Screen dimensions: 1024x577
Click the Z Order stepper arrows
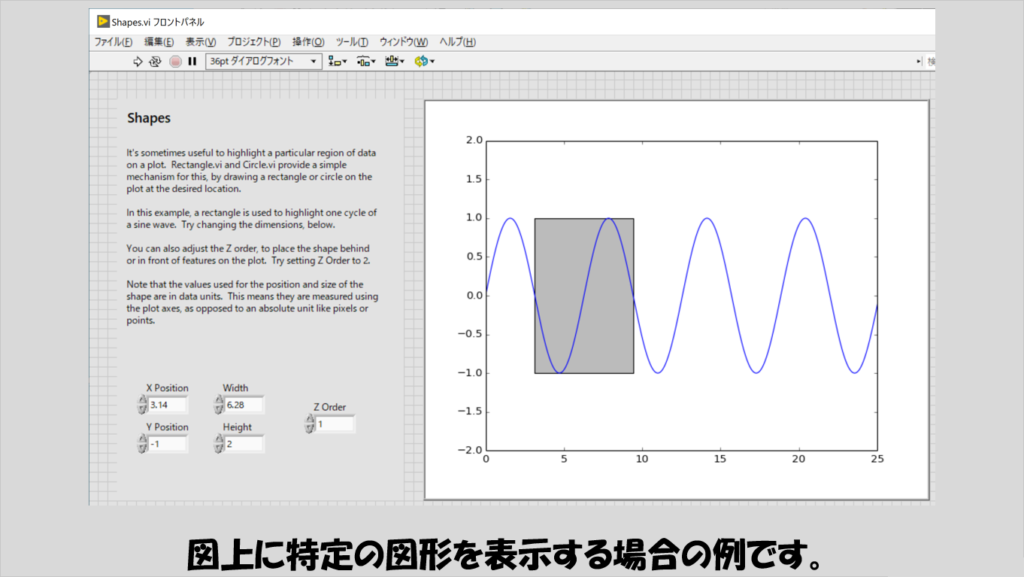(x=309, y=424)
